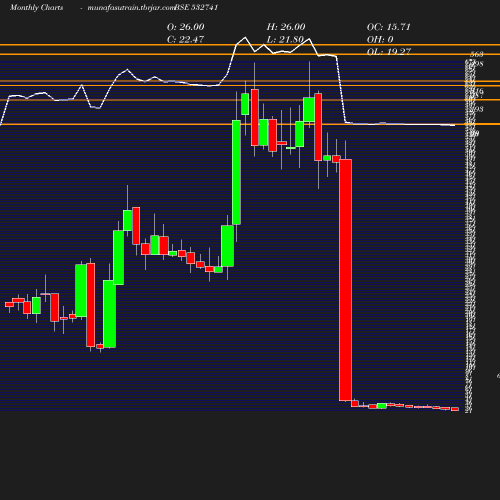This screenshot has height=500, width=500.
Task: Select the close value "C: 22.47"
Action: coord(185,39)
